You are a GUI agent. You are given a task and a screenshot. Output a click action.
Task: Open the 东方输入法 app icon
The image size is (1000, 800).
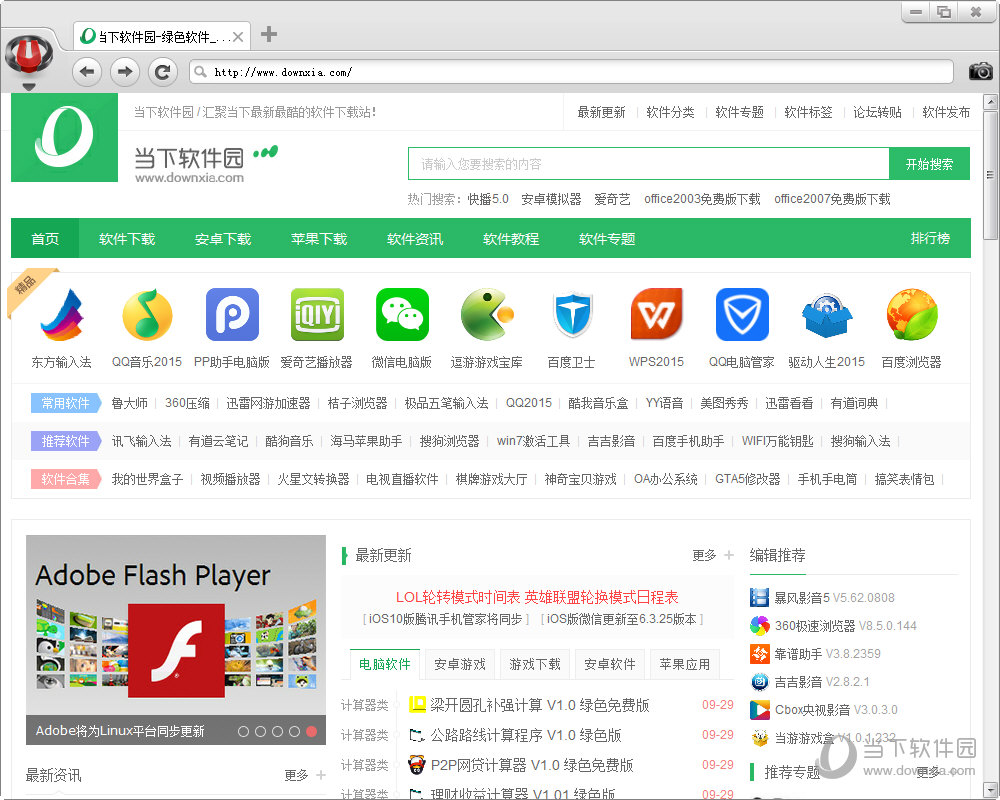pos(62,315)
